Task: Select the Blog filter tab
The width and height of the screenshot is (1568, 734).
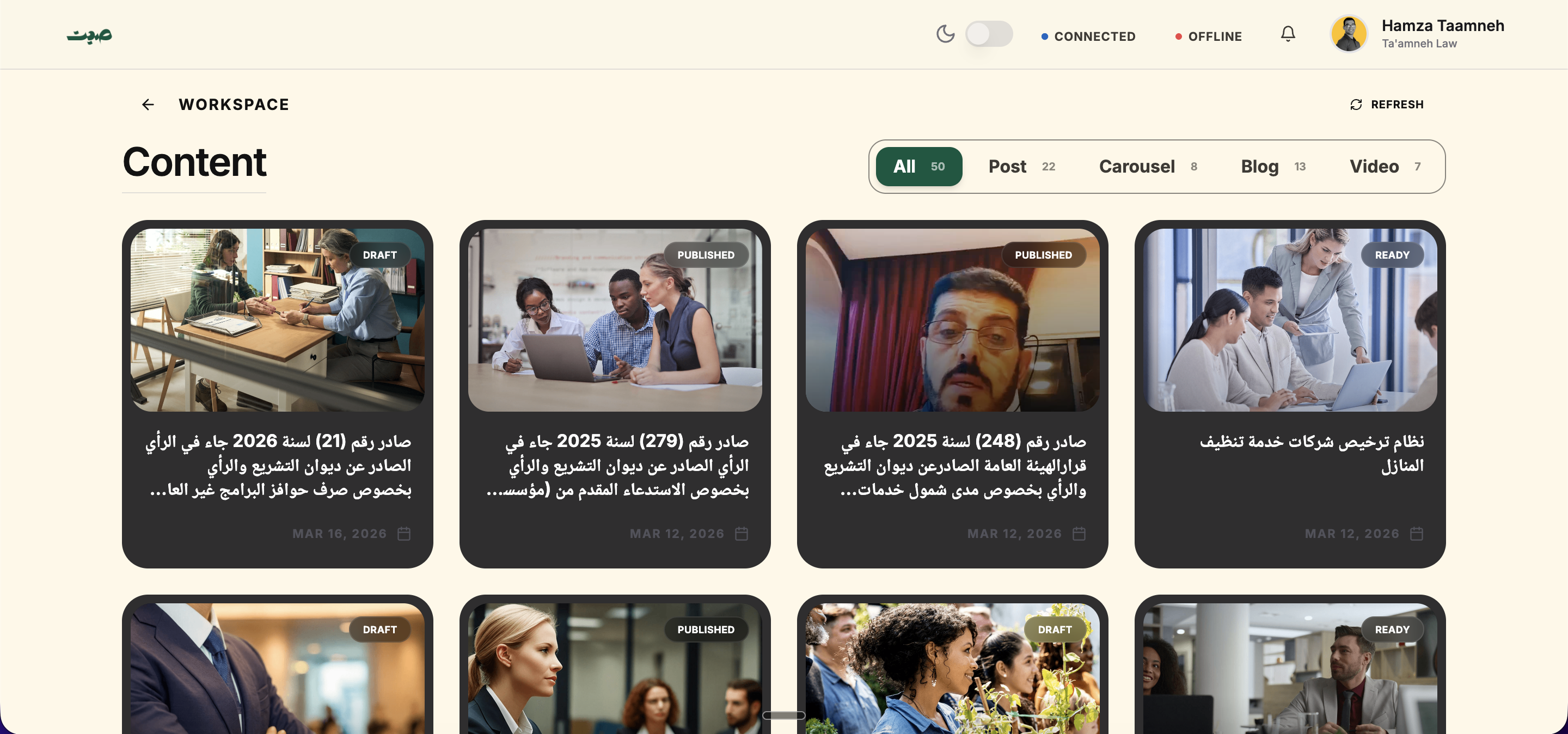Action: click(x=1273, y=167)
